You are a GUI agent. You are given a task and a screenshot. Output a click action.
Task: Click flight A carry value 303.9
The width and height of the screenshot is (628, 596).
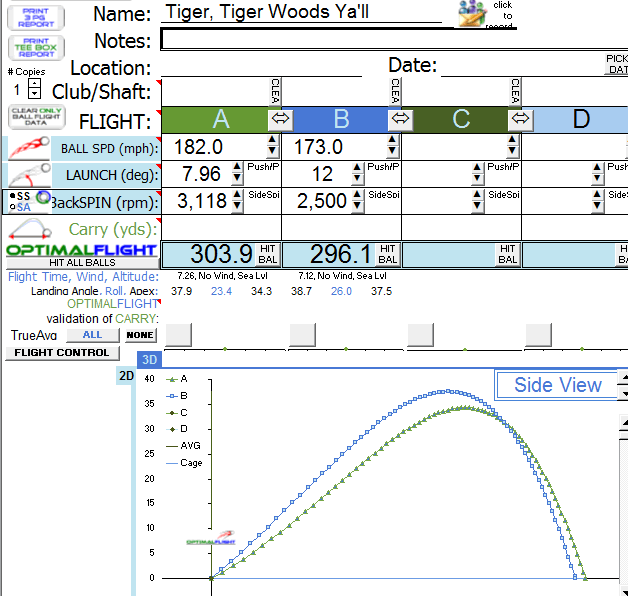[221, 254]
